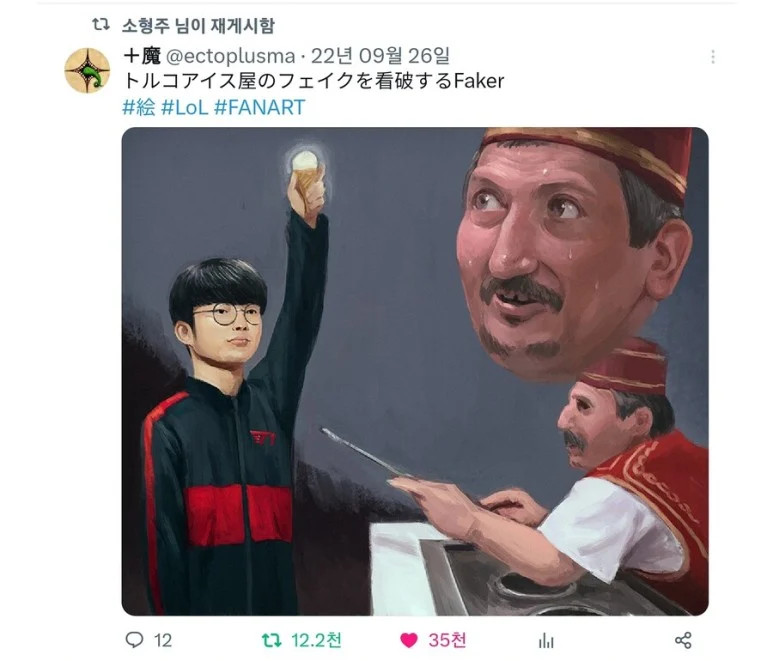
Task: Open the #FANART hashtag
Action: coord(260,107)
